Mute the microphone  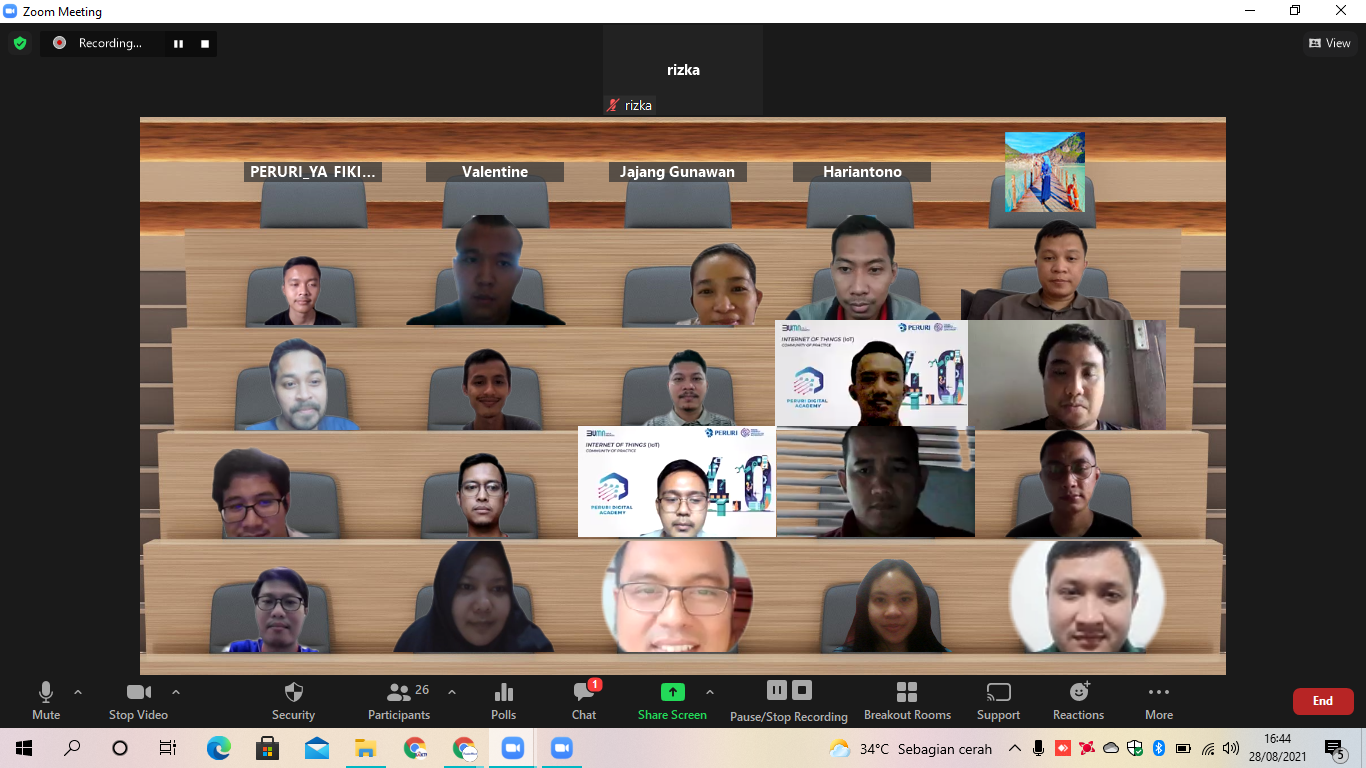click(46, 701)
